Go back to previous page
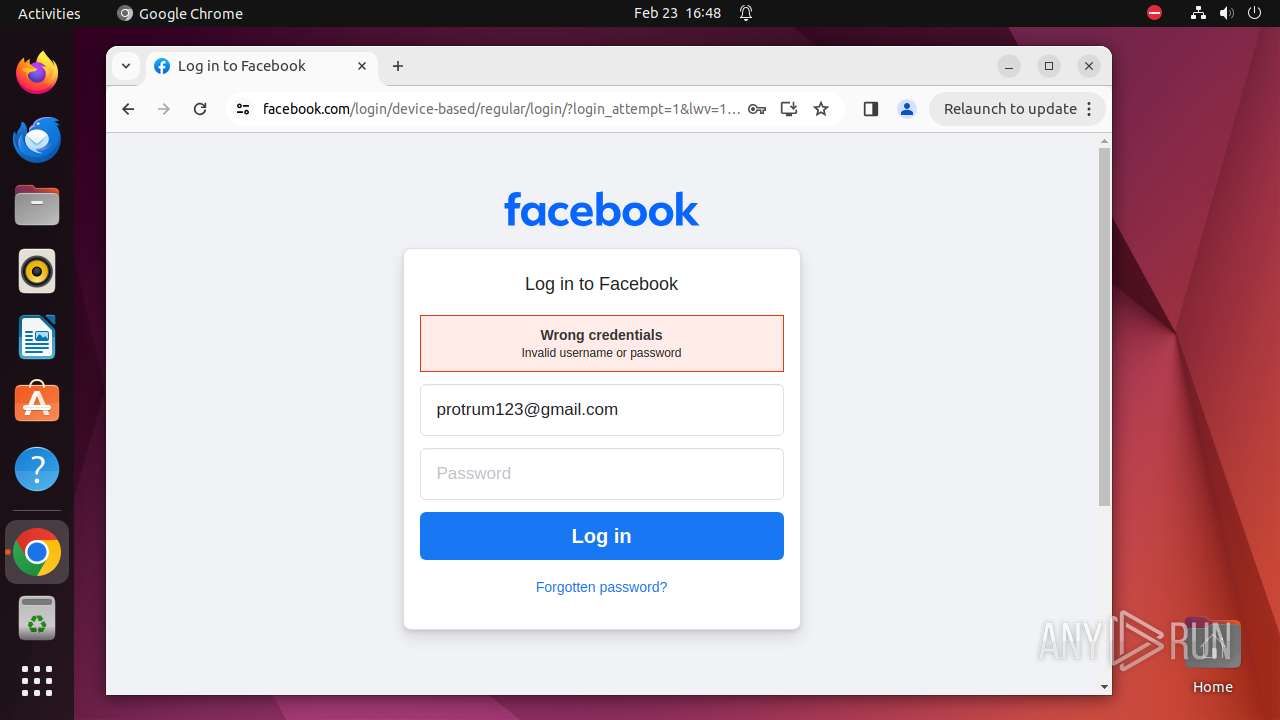 (128, 109)
